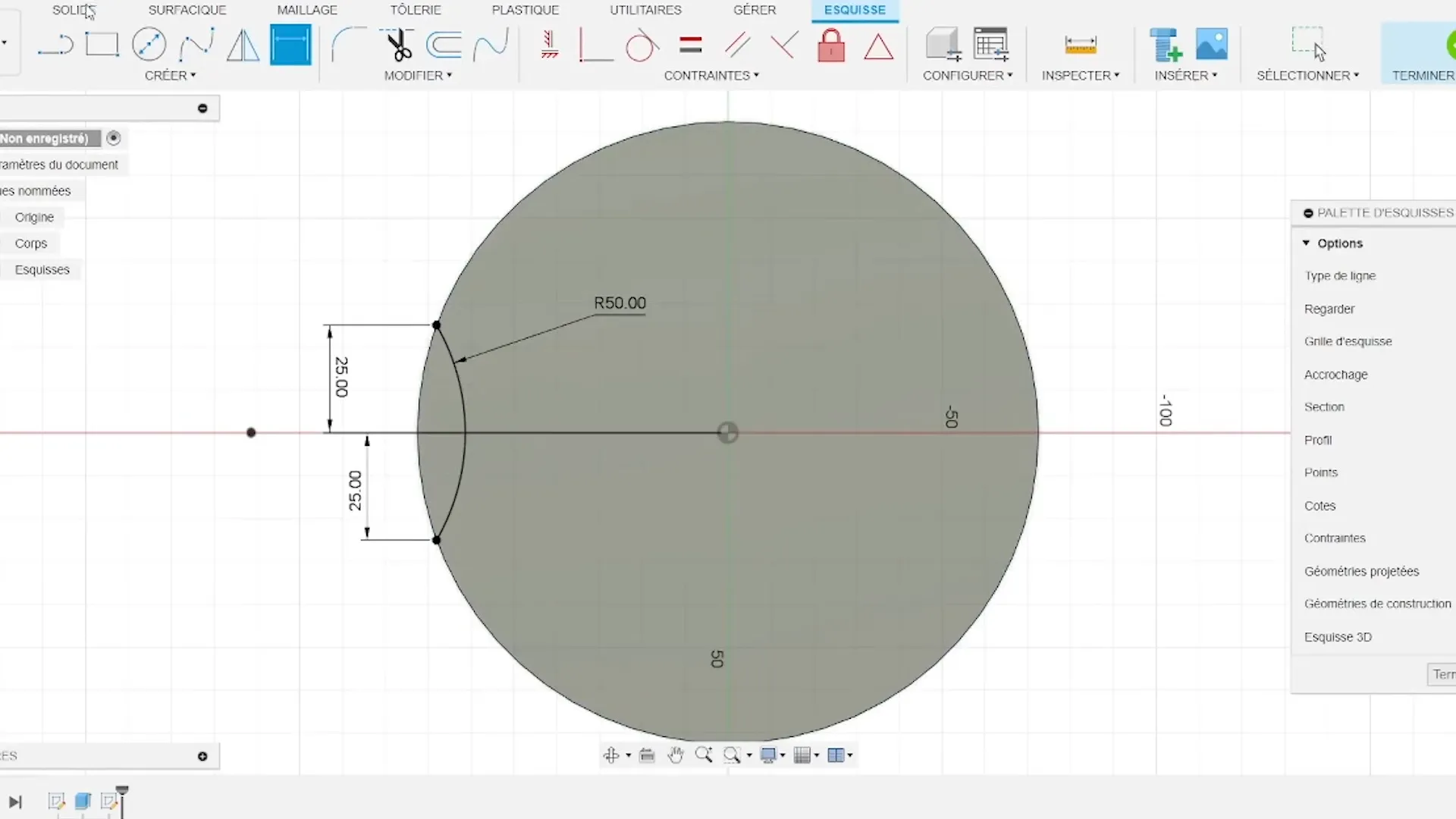Switch to the TÔLERIE tab
1456x819 pixels.
416,10
